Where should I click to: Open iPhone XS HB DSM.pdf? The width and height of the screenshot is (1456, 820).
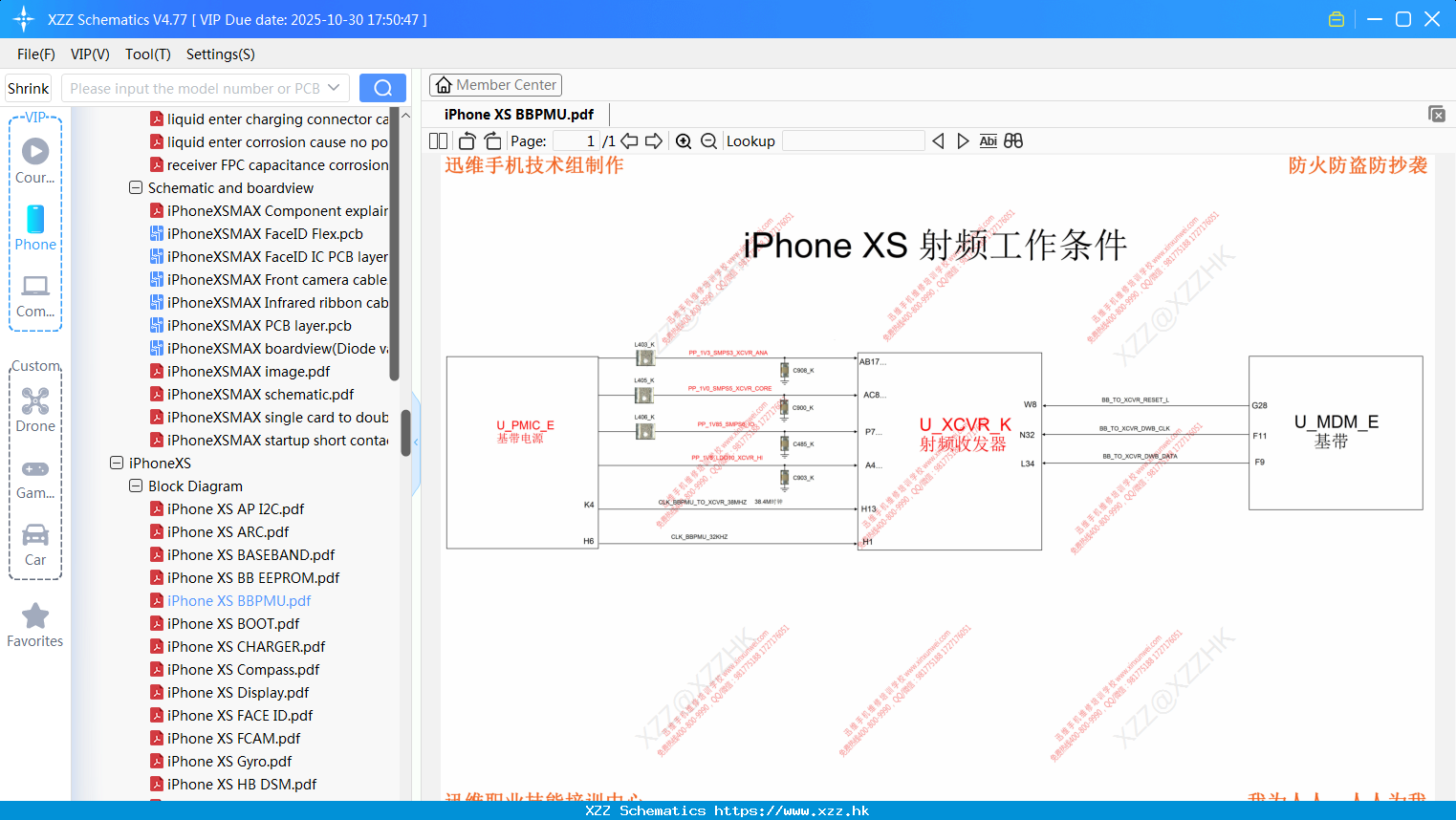tap(242, 785)
